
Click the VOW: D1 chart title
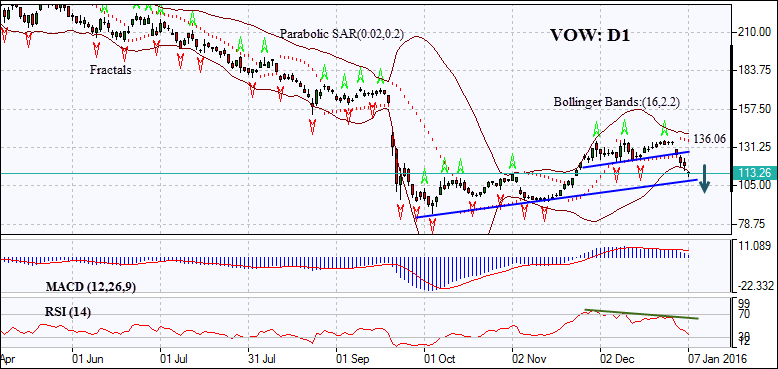[x=589, y=36]
